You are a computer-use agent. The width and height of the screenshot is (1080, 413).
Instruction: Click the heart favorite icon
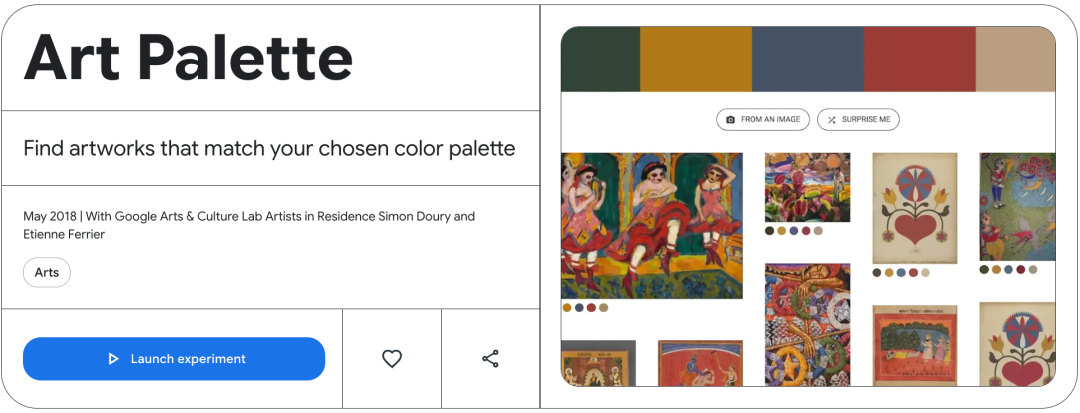(x=392, y=358)
